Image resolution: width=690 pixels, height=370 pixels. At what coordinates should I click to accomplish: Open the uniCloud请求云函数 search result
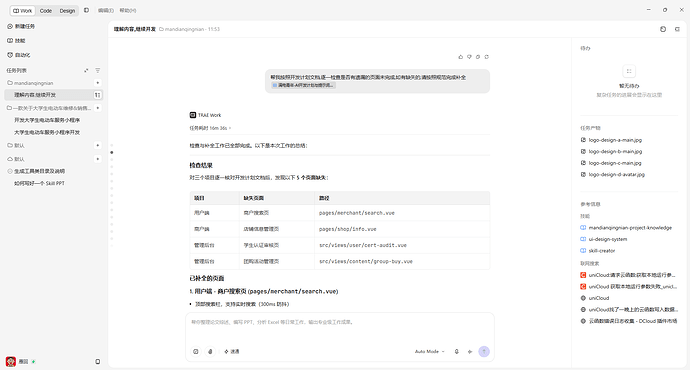point(628,275)
